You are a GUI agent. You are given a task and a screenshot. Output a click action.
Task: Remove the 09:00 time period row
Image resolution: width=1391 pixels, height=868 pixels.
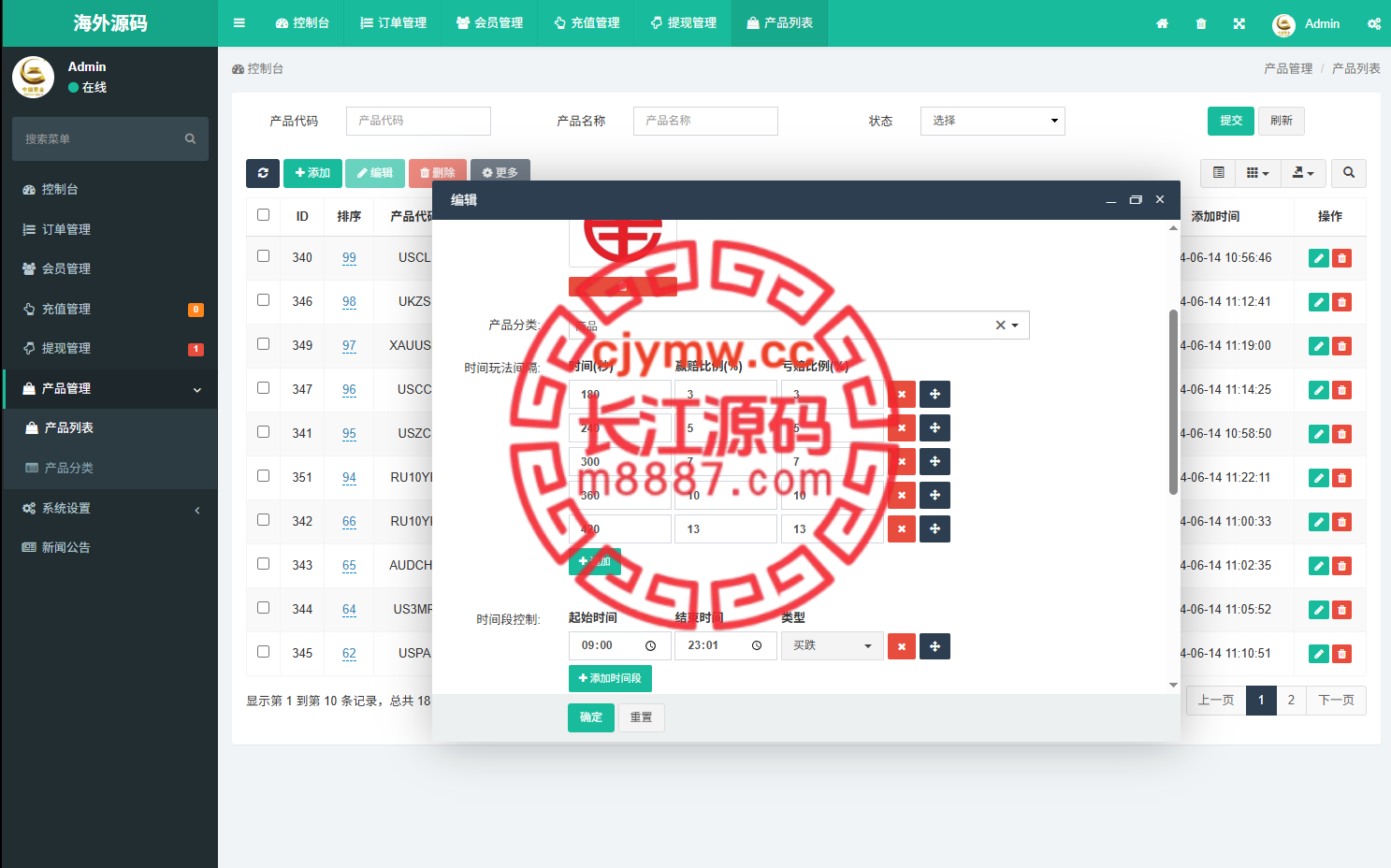pyautogui.click(x=902, y=646)
